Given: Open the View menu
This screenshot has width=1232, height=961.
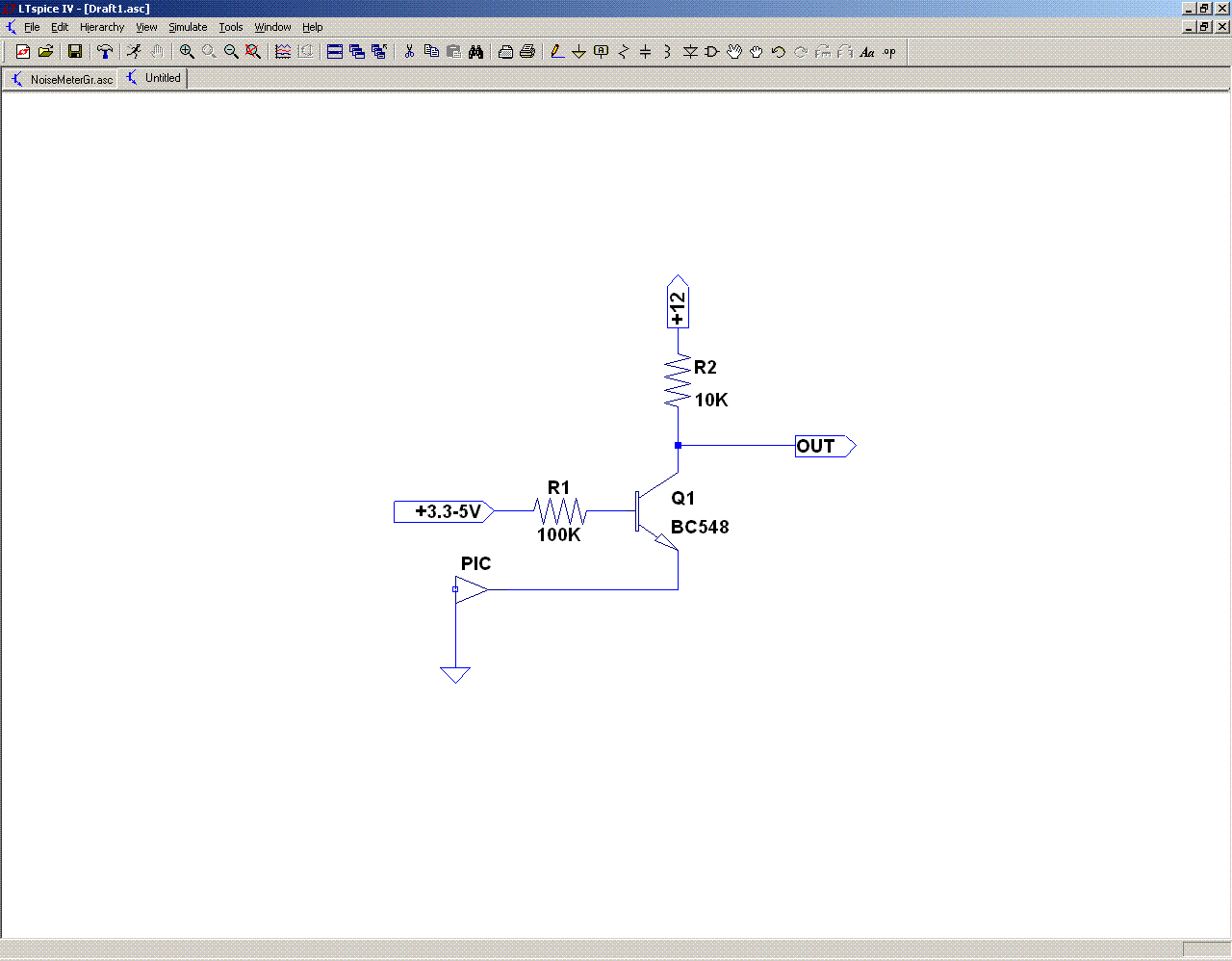Looking at the screenshot, I should point(146,27).
